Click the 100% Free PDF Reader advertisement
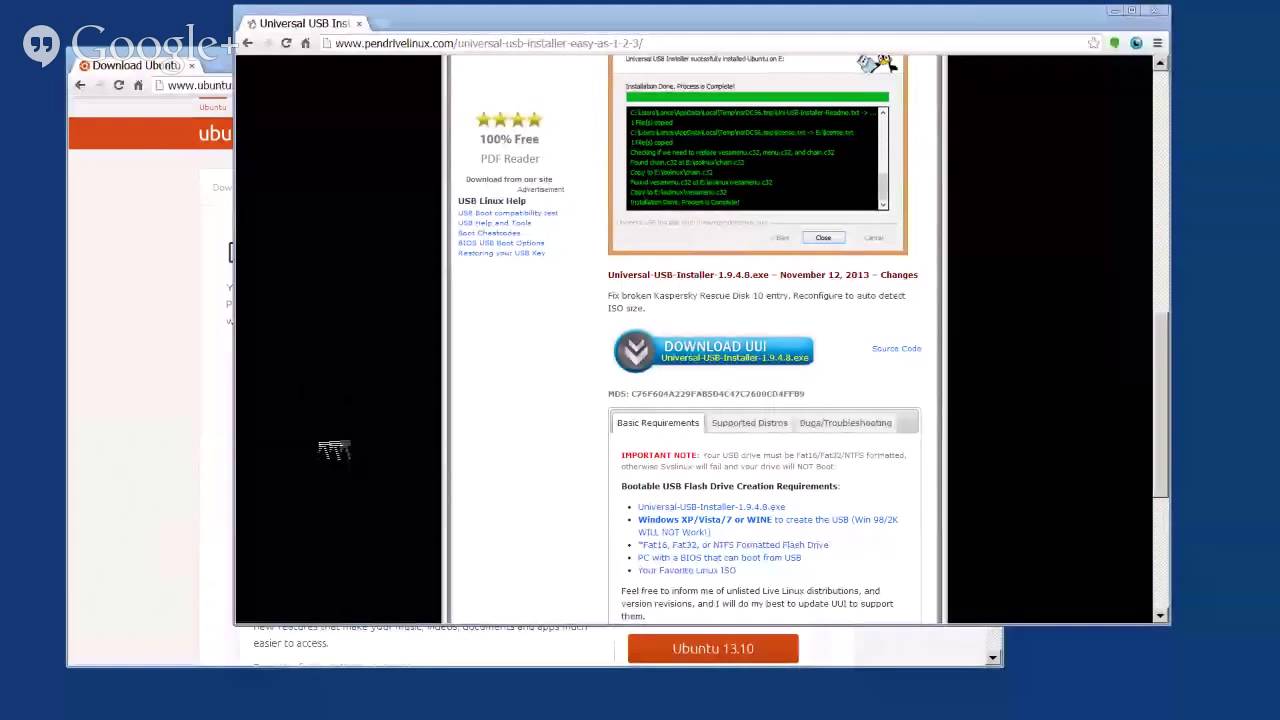The width and height of the screenshot is (1280, 720). [509, 139]
